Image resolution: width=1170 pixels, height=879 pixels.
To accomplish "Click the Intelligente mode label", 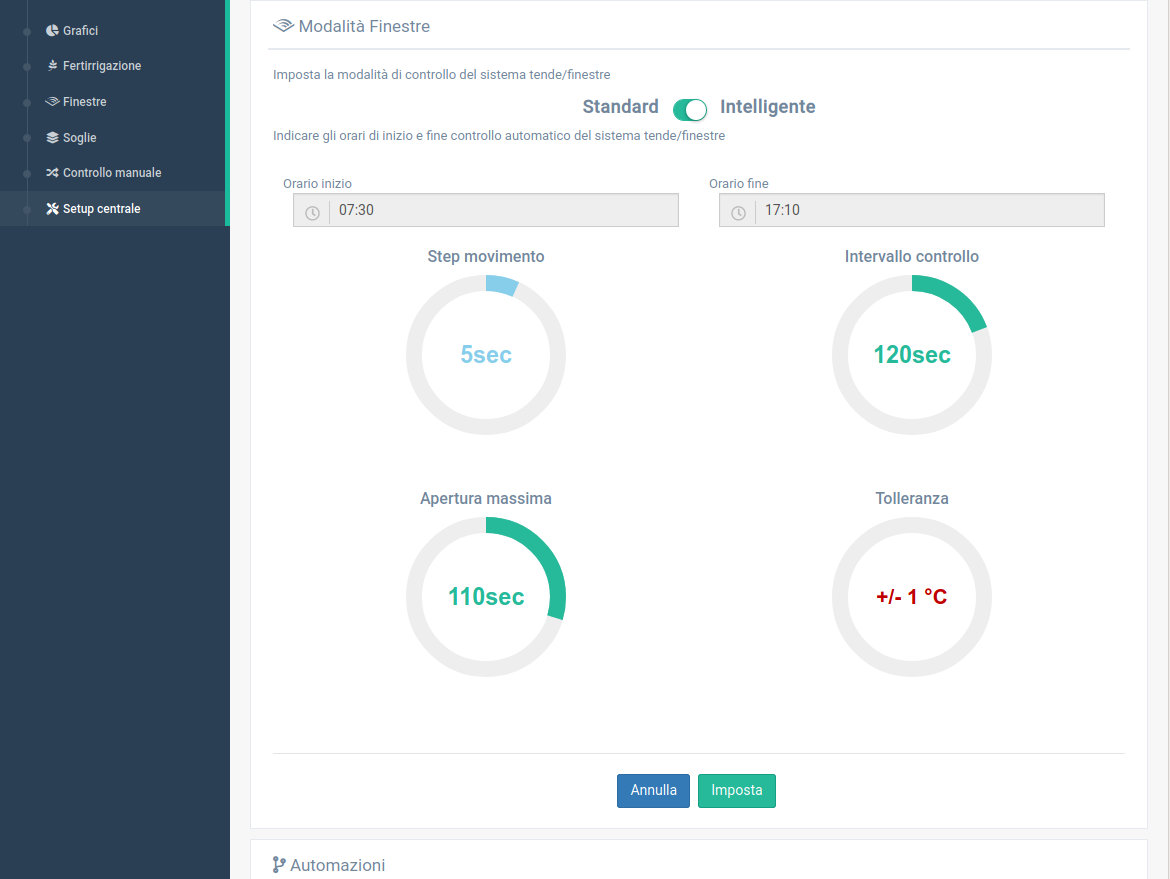I will [x=767, y=107].
